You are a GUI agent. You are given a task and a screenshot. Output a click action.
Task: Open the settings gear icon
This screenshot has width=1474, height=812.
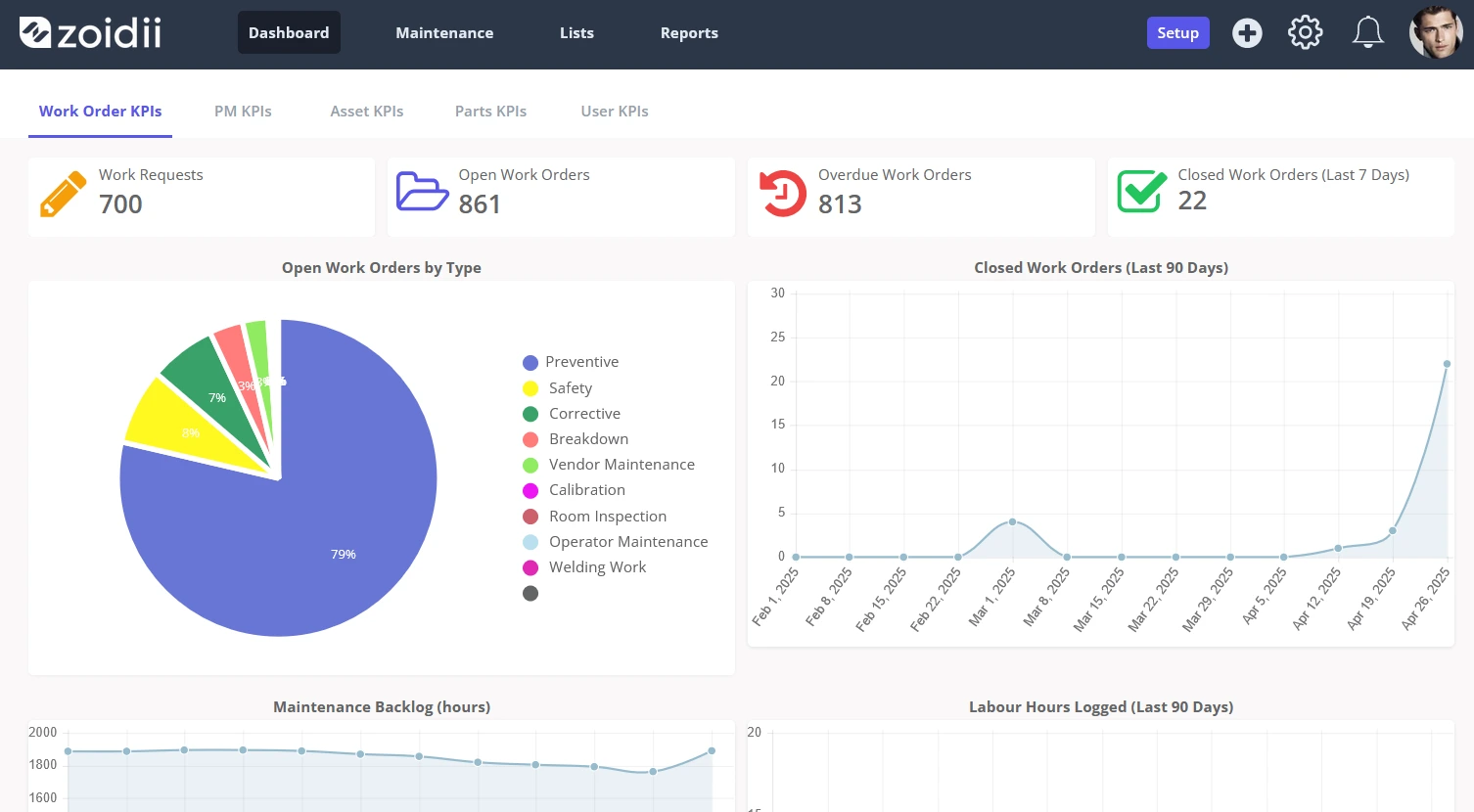[x=1305, y=33]
